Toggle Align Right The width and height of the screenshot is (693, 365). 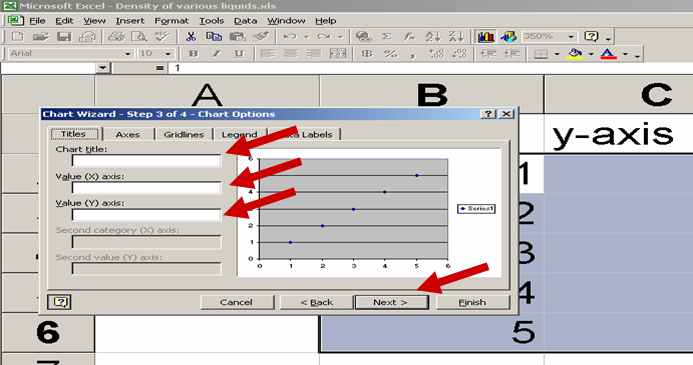(314, 54)
